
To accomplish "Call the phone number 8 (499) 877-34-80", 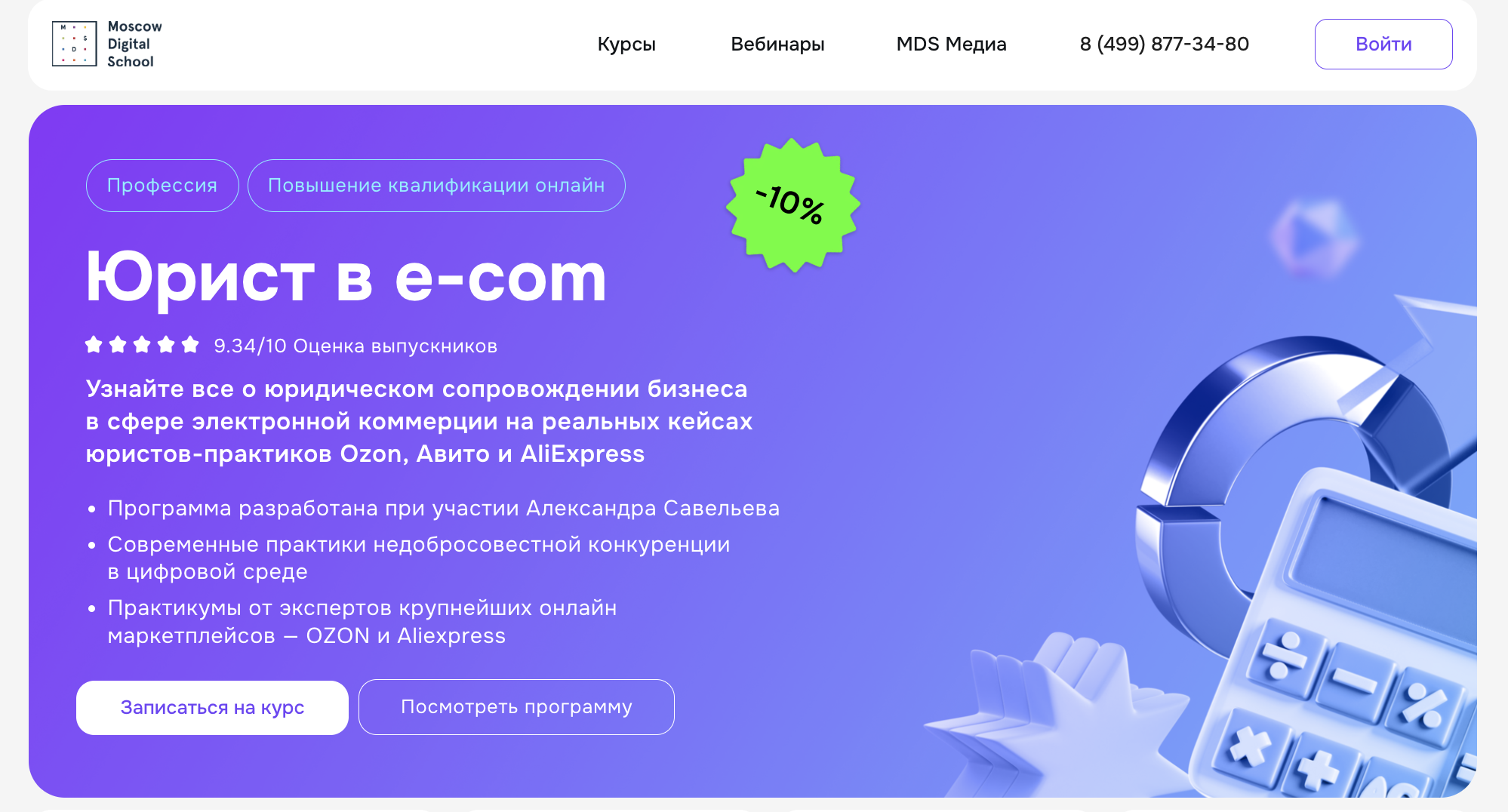I will click(1164, 44).
